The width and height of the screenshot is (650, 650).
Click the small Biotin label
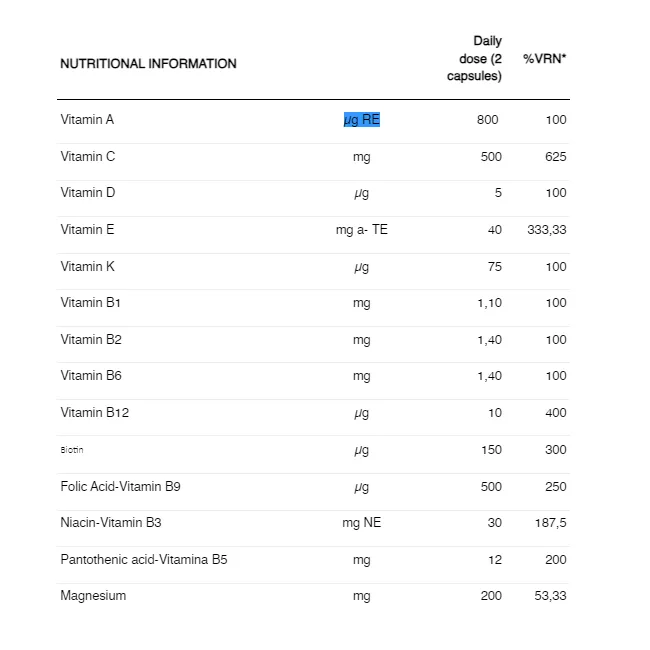click(x=72, y=450)
